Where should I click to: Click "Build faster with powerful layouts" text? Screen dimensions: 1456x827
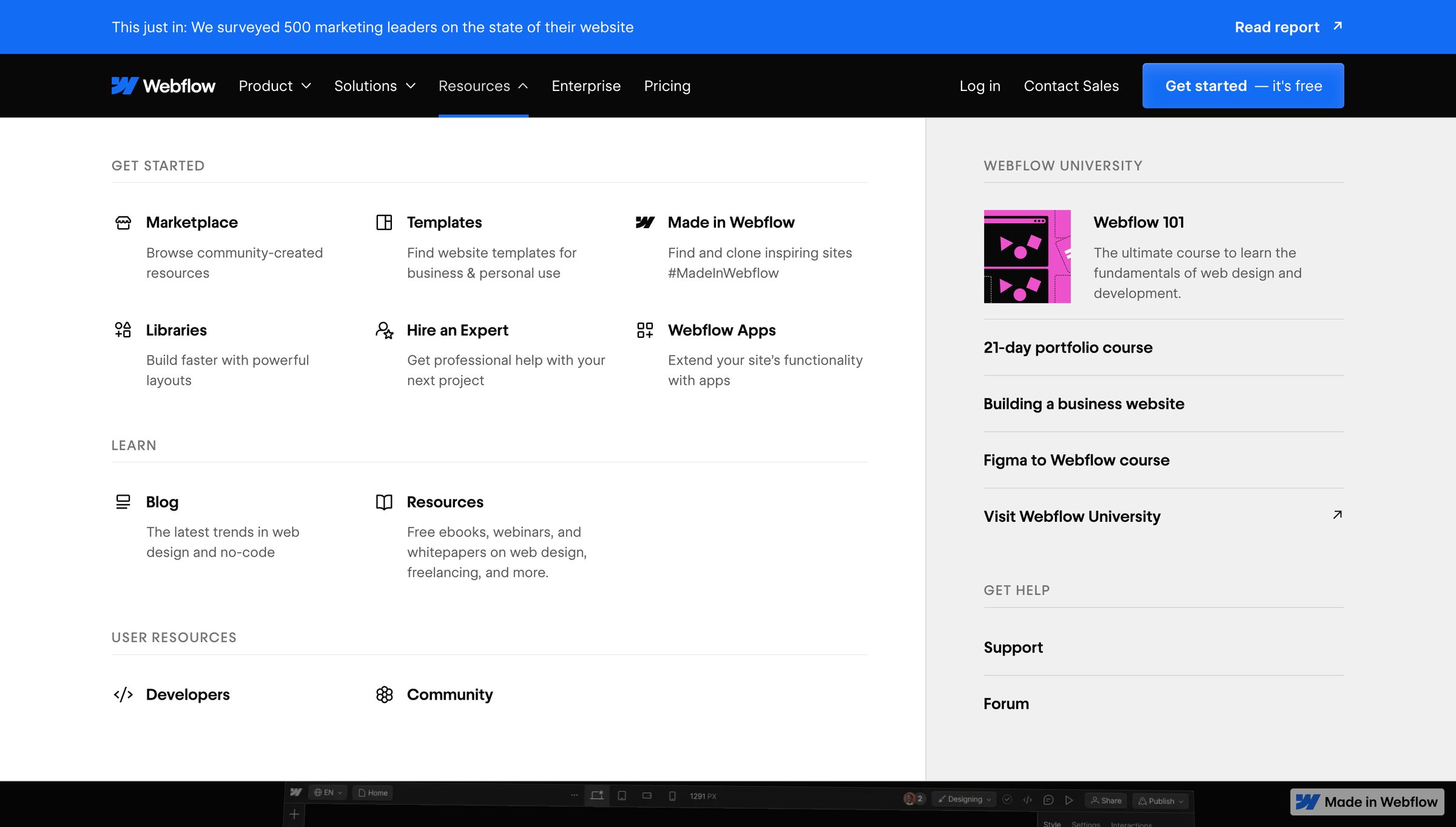click(x=227, y=370)
